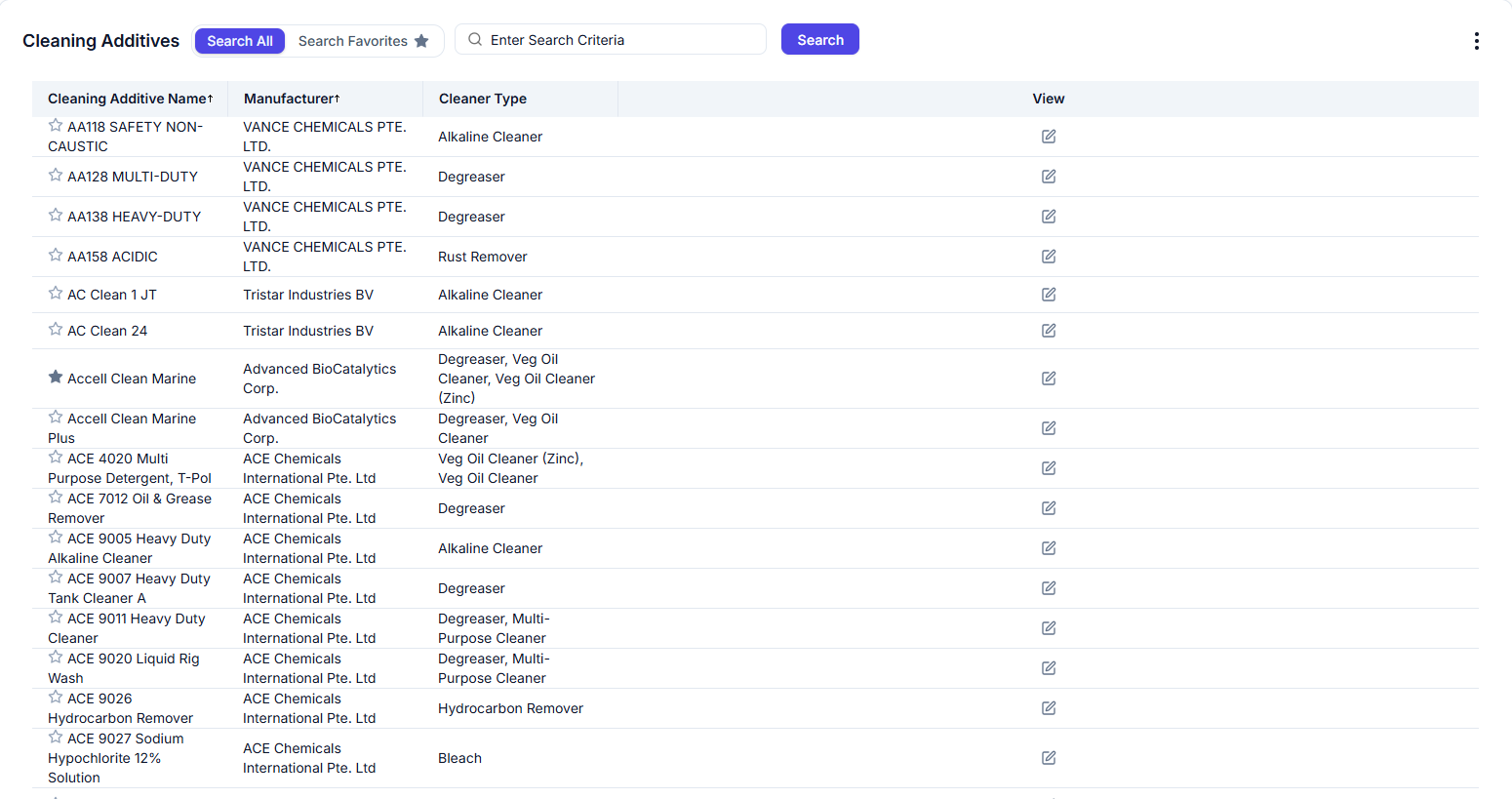Open the three-dot more options menu
1512x799 pixels.
click(x=1476, y=40)
